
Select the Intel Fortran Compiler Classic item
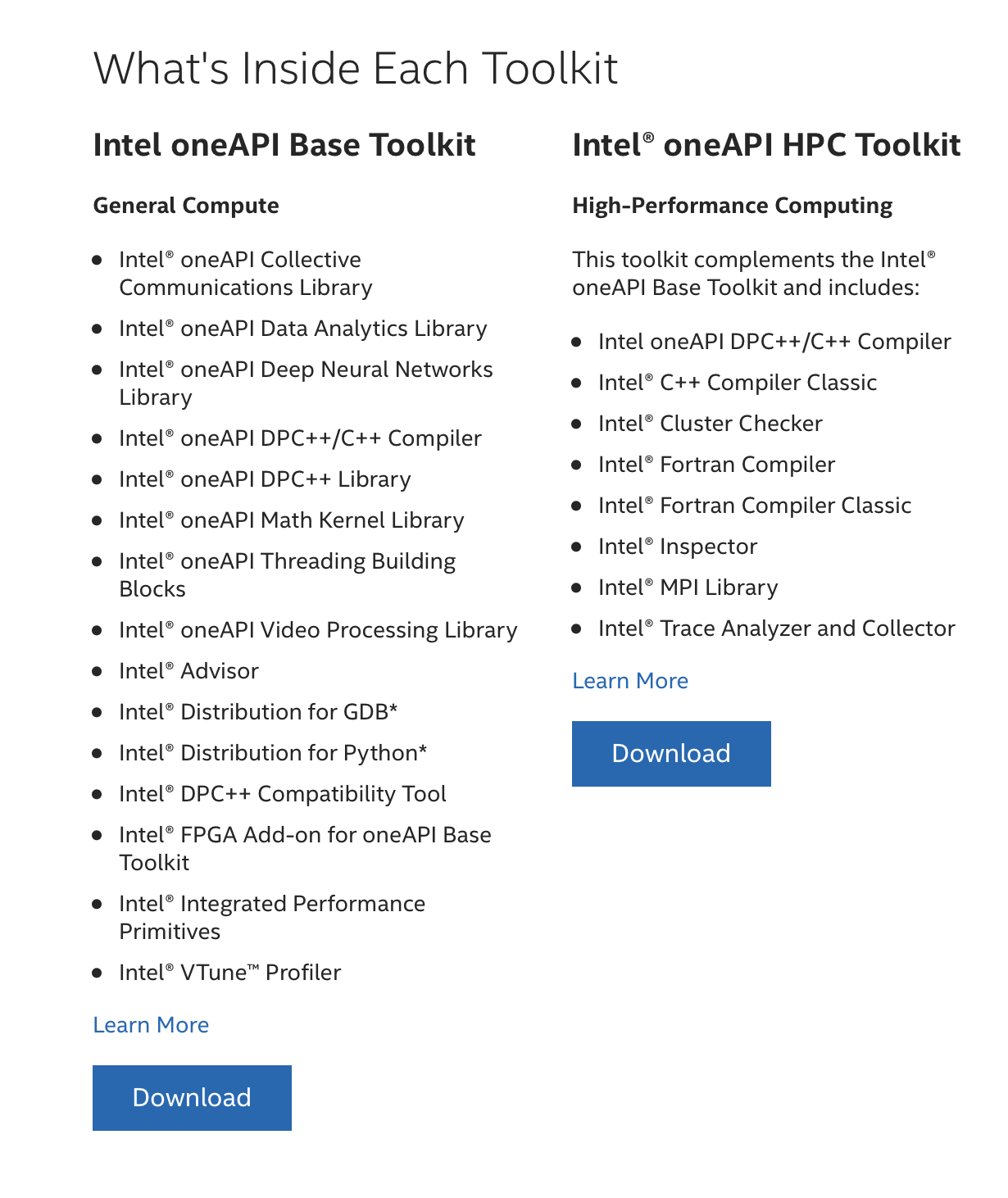point(754,505)
